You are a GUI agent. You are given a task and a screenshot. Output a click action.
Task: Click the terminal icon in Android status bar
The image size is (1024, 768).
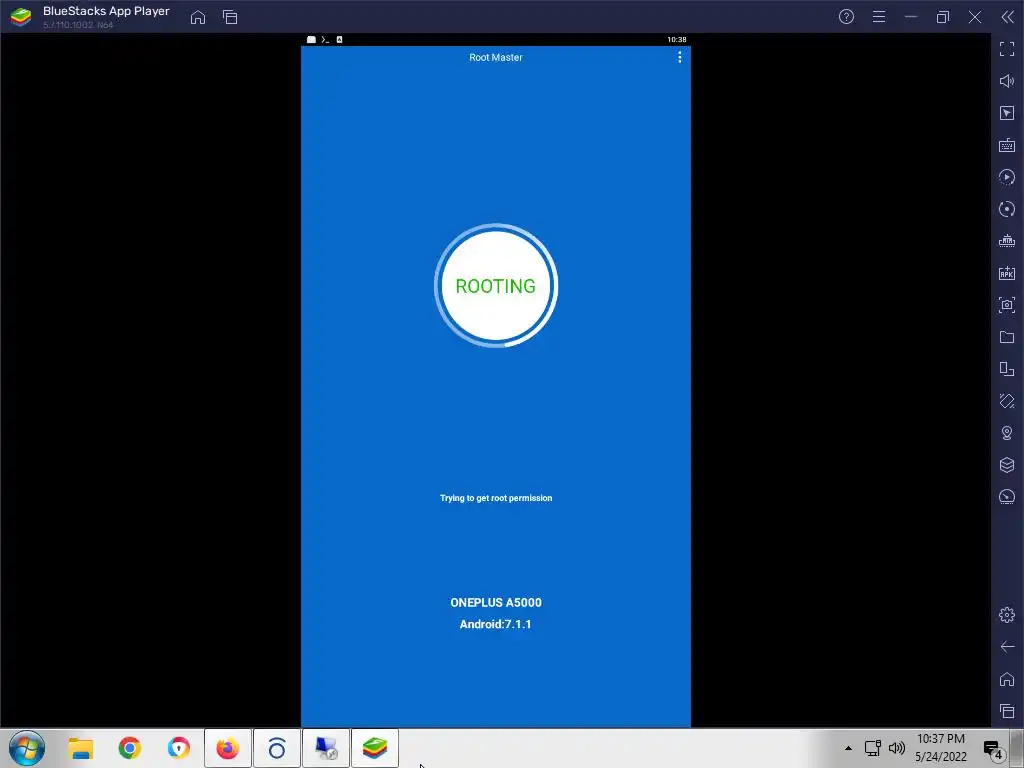(325, 40)
